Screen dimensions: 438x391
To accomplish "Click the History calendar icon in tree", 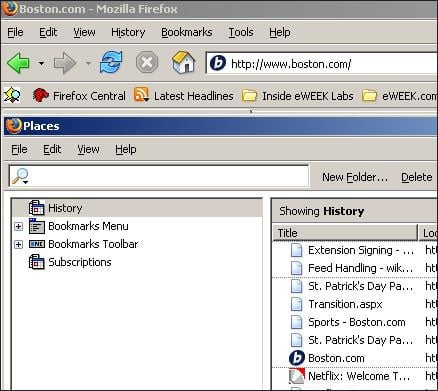I will 37,207.
